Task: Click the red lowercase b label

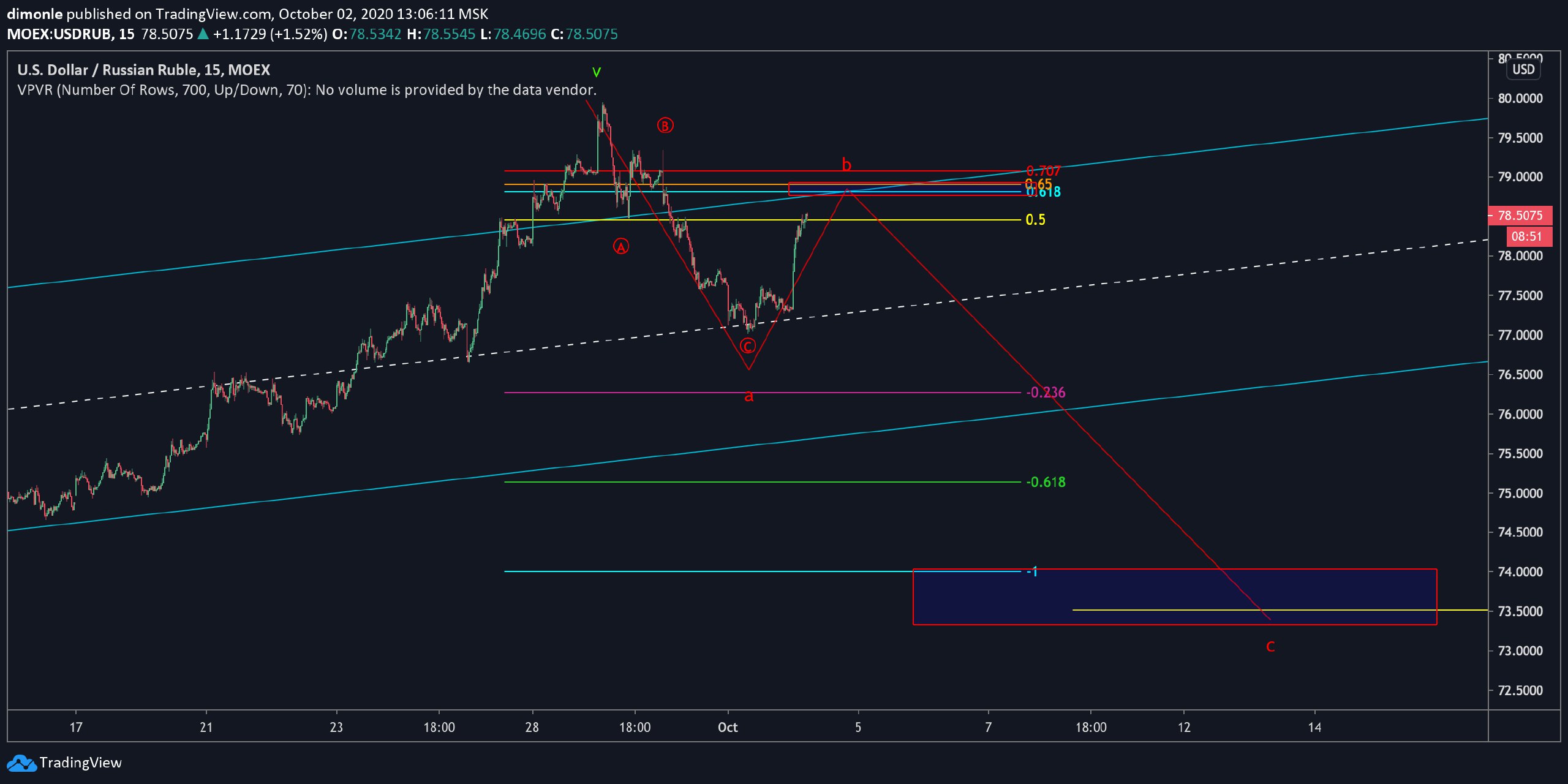Action: click(x=846, y=165)
